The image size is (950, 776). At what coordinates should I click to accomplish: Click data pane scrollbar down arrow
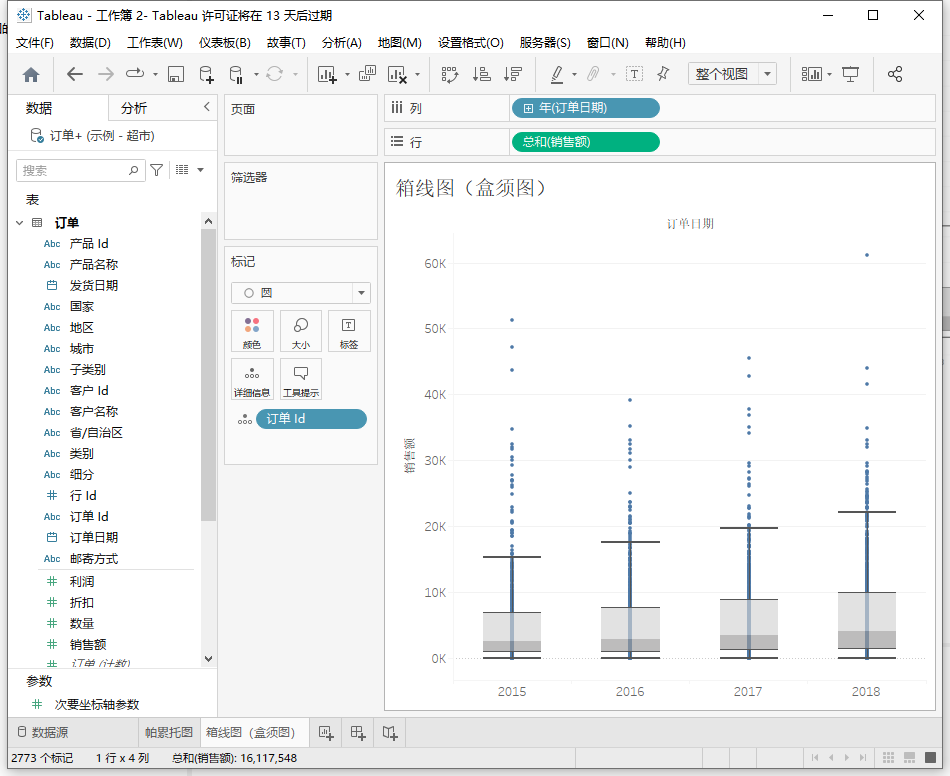tap(208, 659)
